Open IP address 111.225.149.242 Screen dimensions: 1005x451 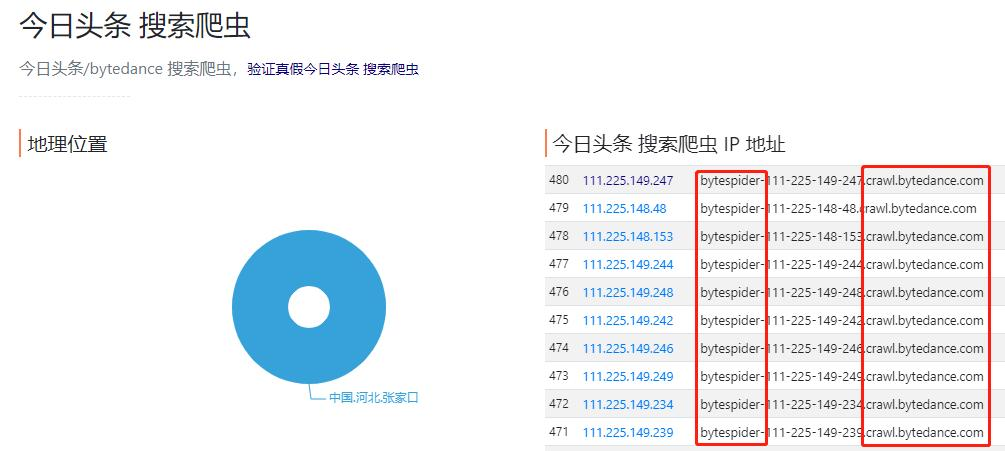pos(628,320)
